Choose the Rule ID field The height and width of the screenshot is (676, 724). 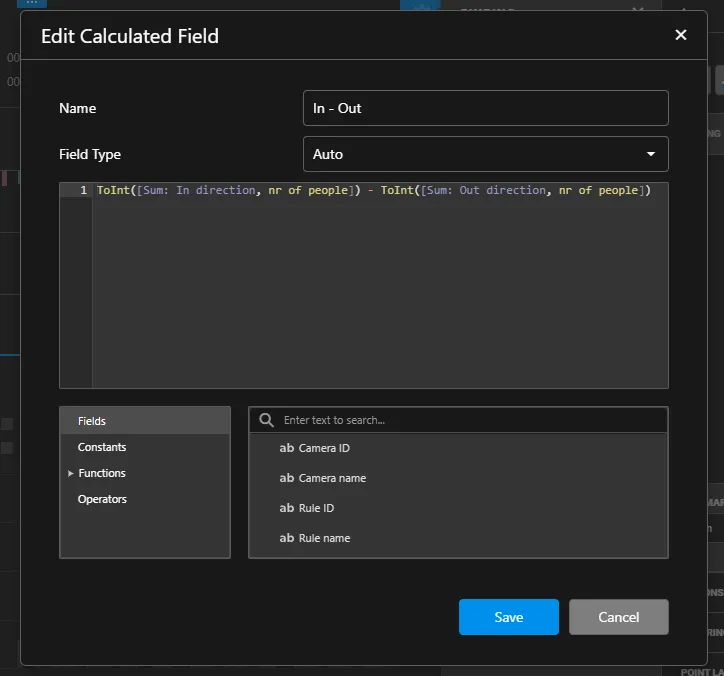click(x=458, y=508)
